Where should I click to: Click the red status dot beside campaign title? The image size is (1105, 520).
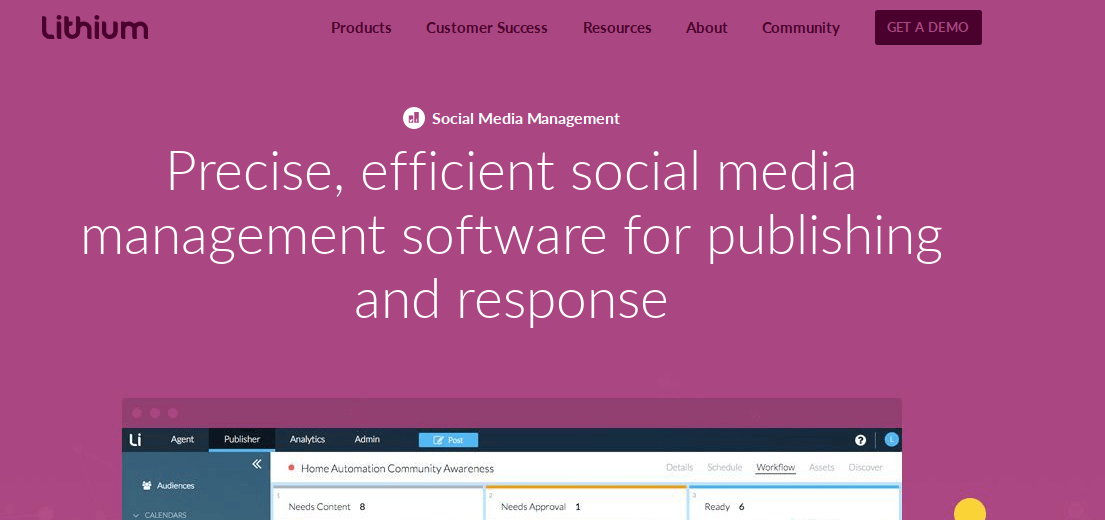[291, 467]
